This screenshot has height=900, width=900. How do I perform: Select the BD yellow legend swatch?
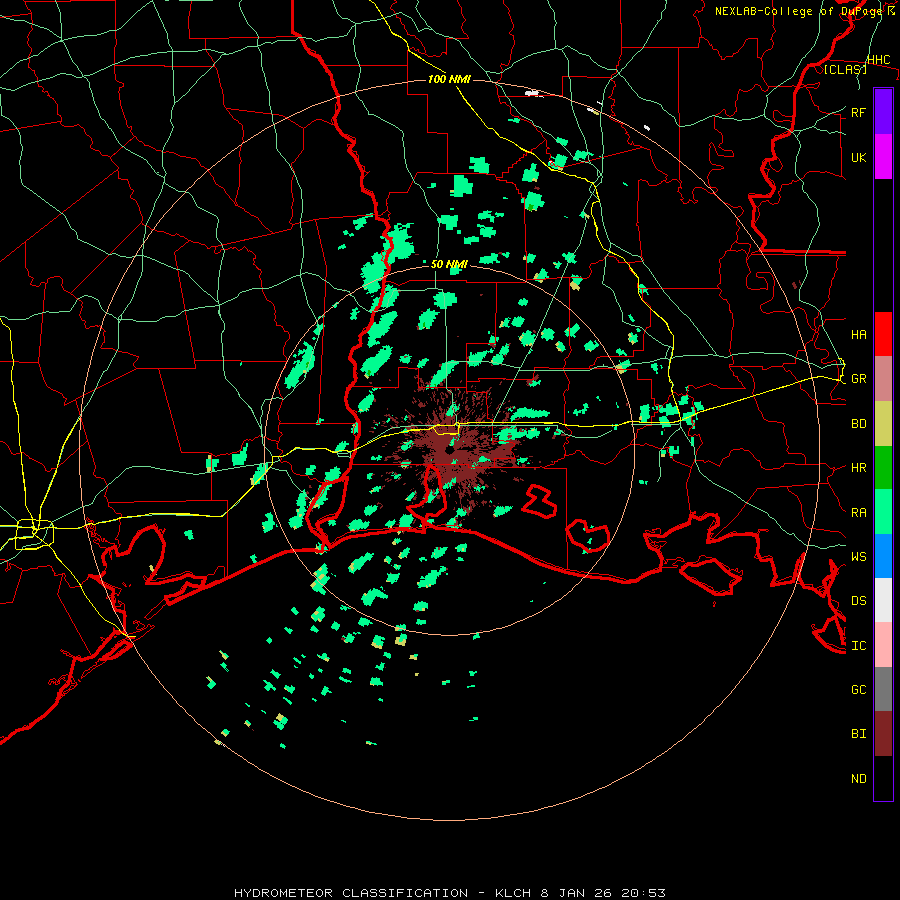(883, 423)
